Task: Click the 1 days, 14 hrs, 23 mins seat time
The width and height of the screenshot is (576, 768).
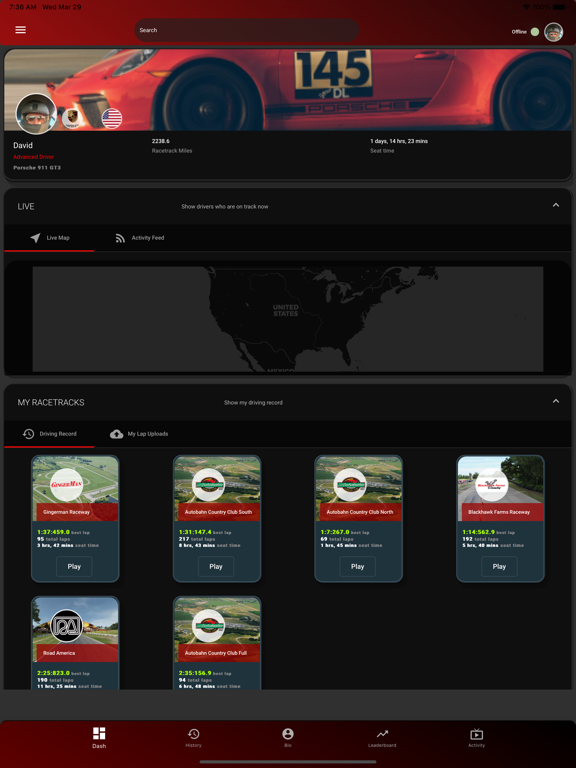Action: [399, 141]
